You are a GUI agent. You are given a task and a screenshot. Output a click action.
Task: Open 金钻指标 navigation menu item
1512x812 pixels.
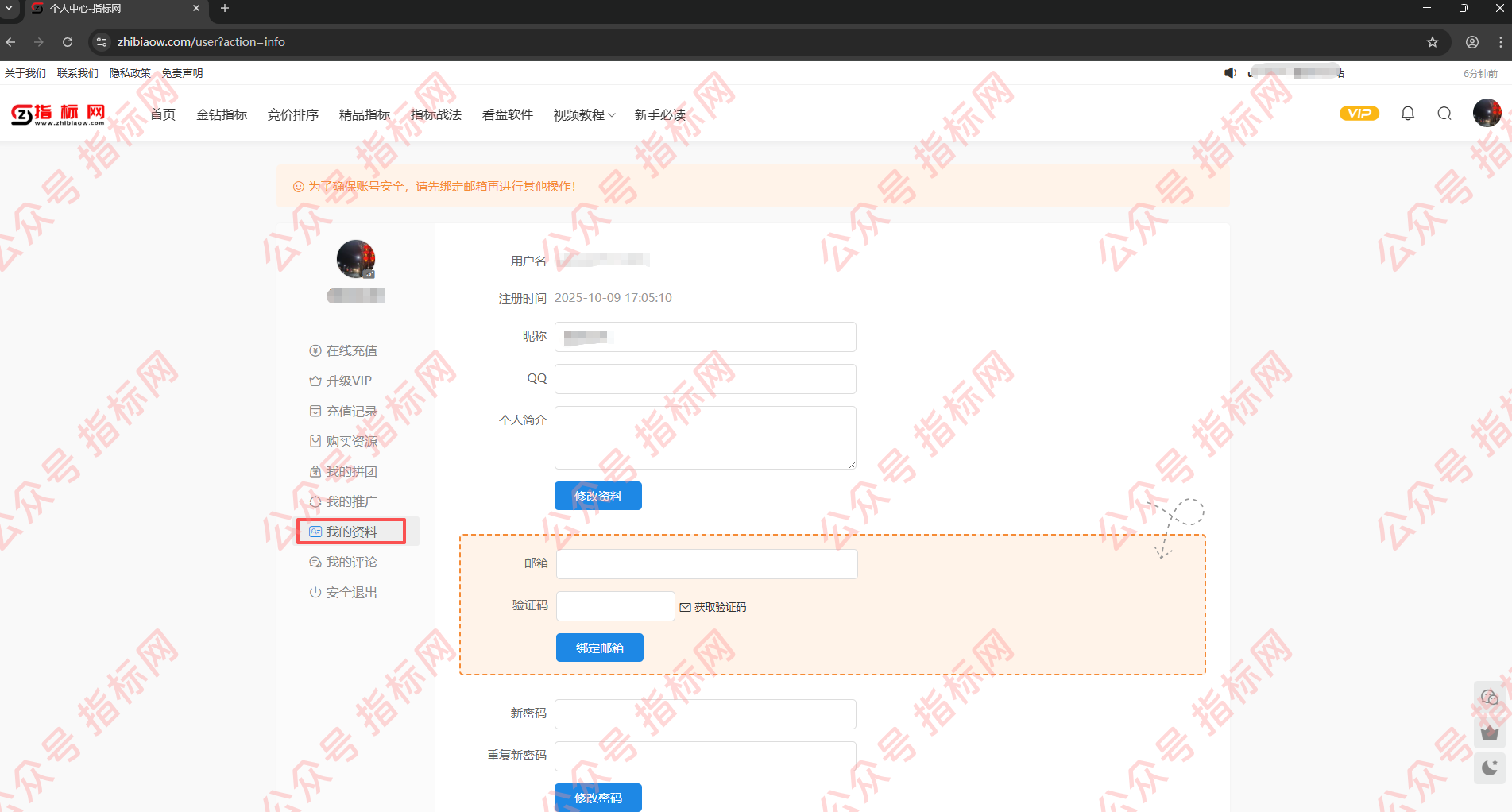(x=222, y=115)
